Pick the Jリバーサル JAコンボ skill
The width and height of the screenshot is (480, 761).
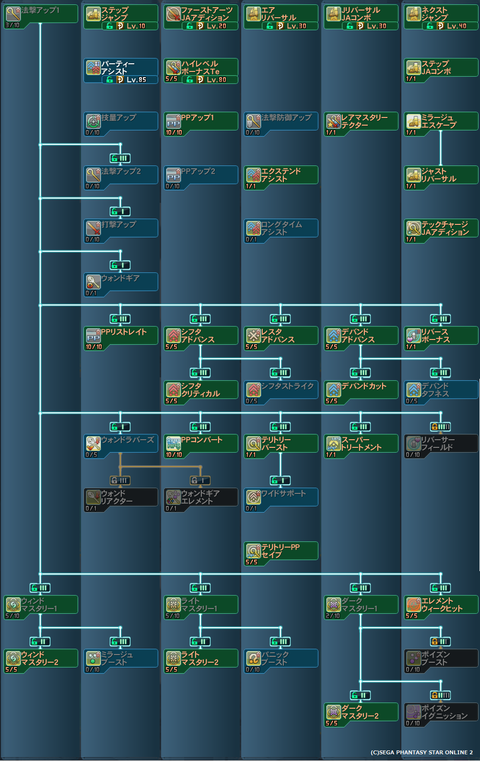[361, 17]
